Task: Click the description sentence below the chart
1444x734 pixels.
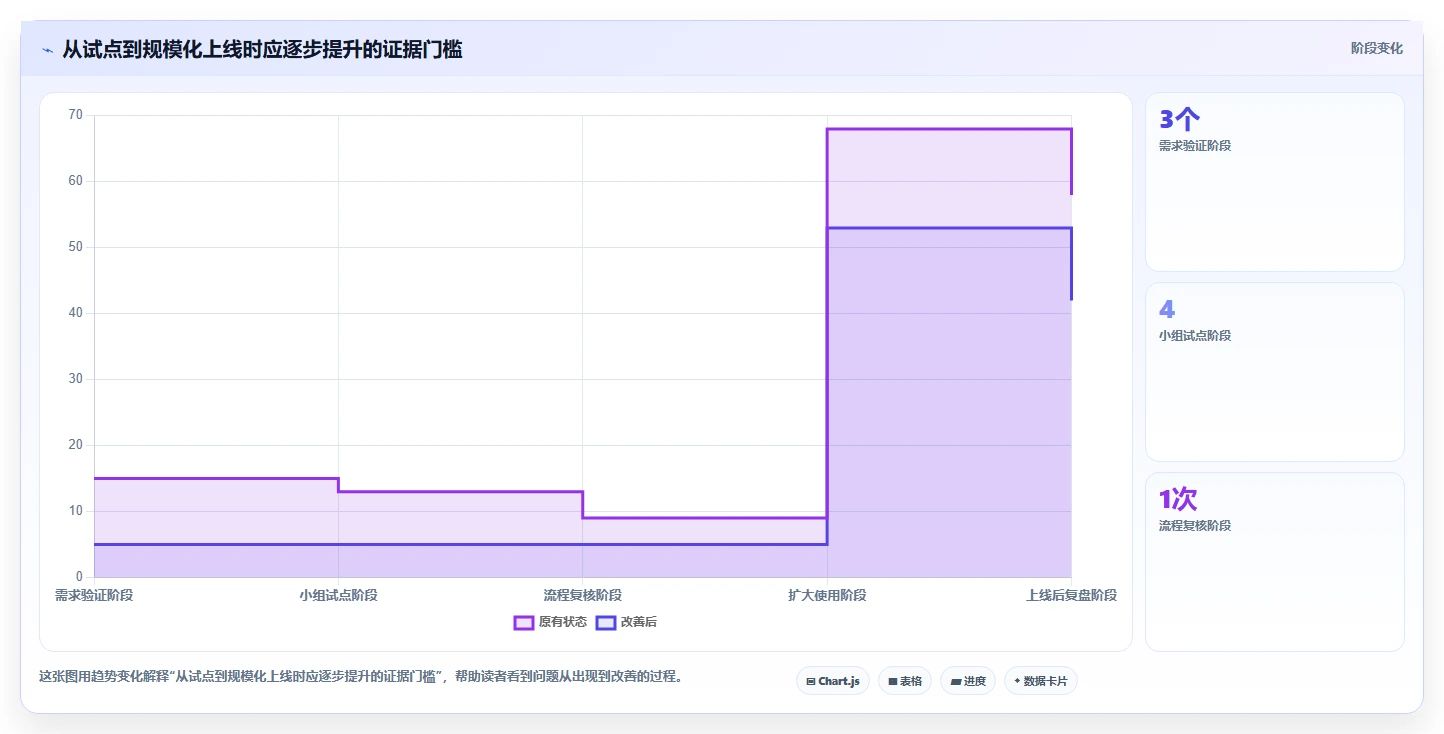Action: pyautogui.click(x=362, y=677)
